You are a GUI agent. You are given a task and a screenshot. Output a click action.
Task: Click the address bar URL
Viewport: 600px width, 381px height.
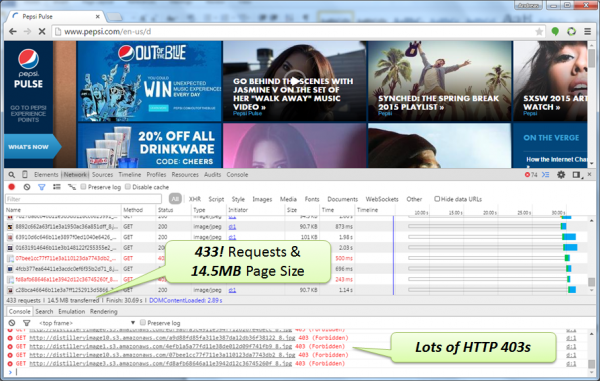(108, 31)
